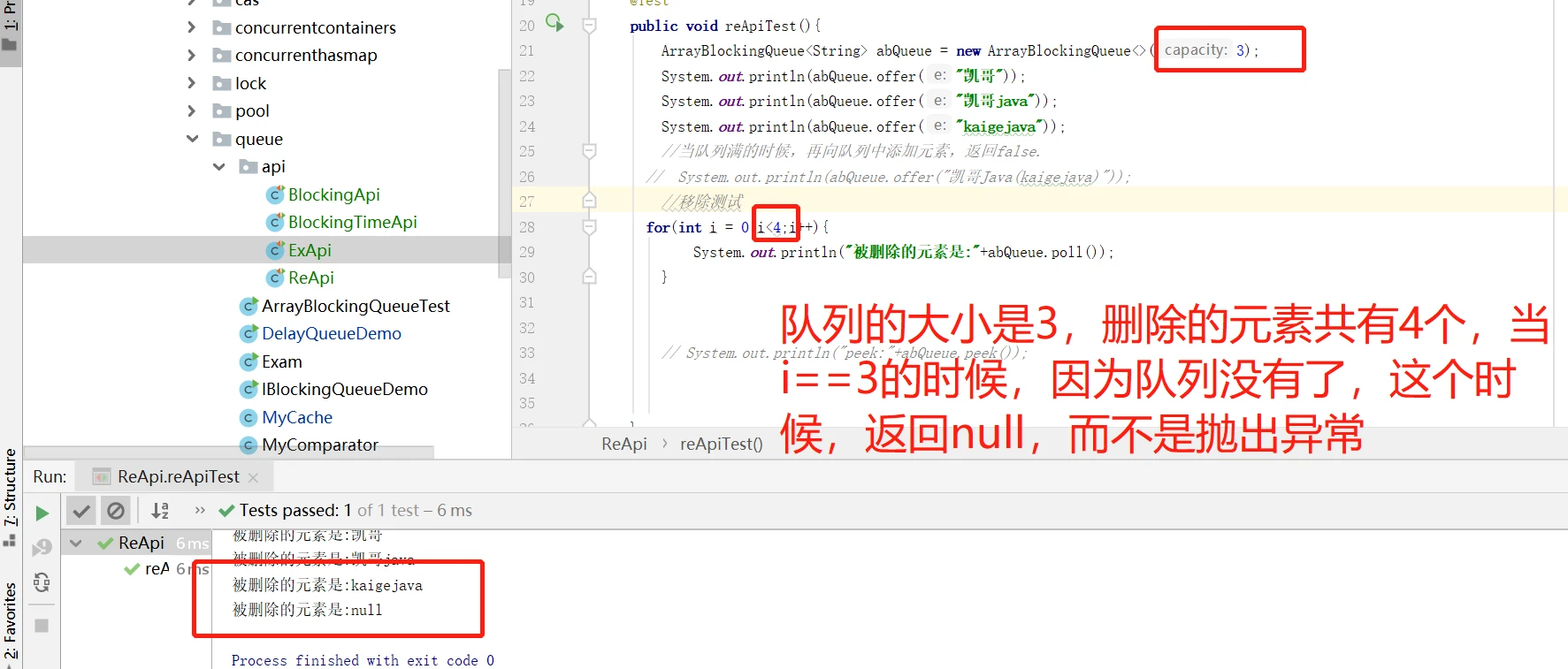Select the DelayQueueDemo class in tree
The height and width of the screenshot is (669, 1568).
331,333
